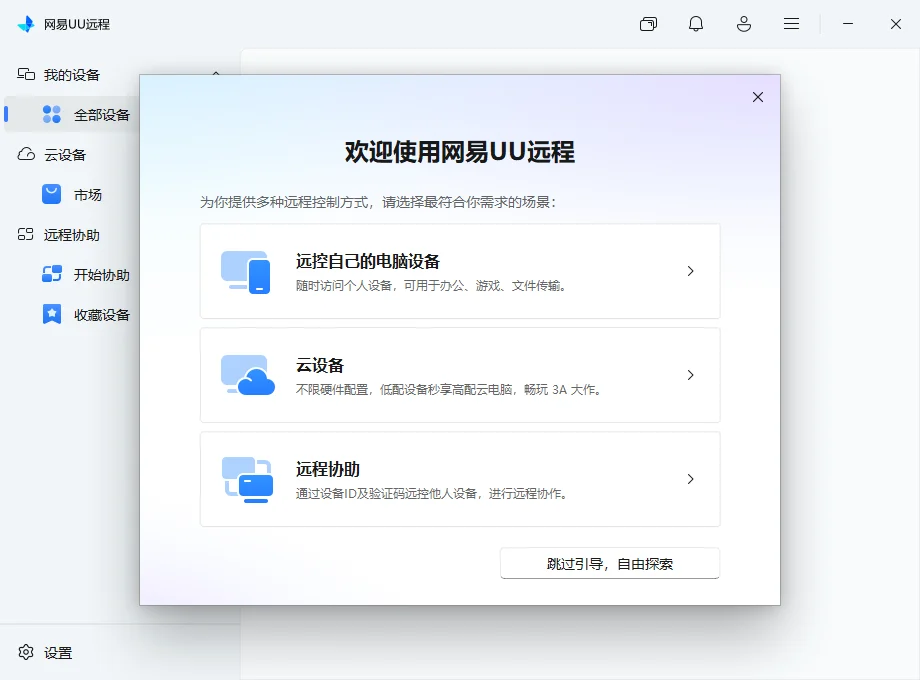Click the 远程协助 sidebar icon
Screen dimensions: 920x680
[x=26, y=234]
